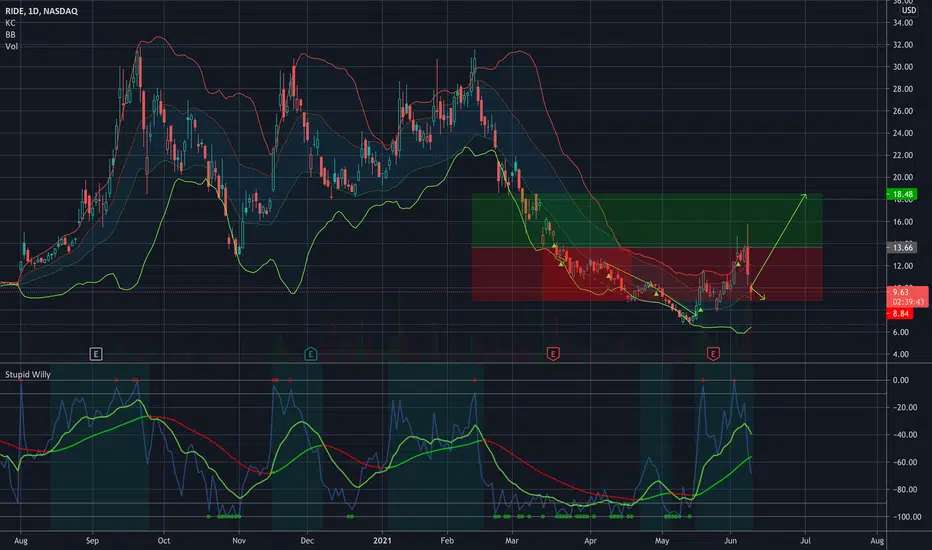
Task: Click the red E earnings marker near June
Action: [x=713, y=354]
